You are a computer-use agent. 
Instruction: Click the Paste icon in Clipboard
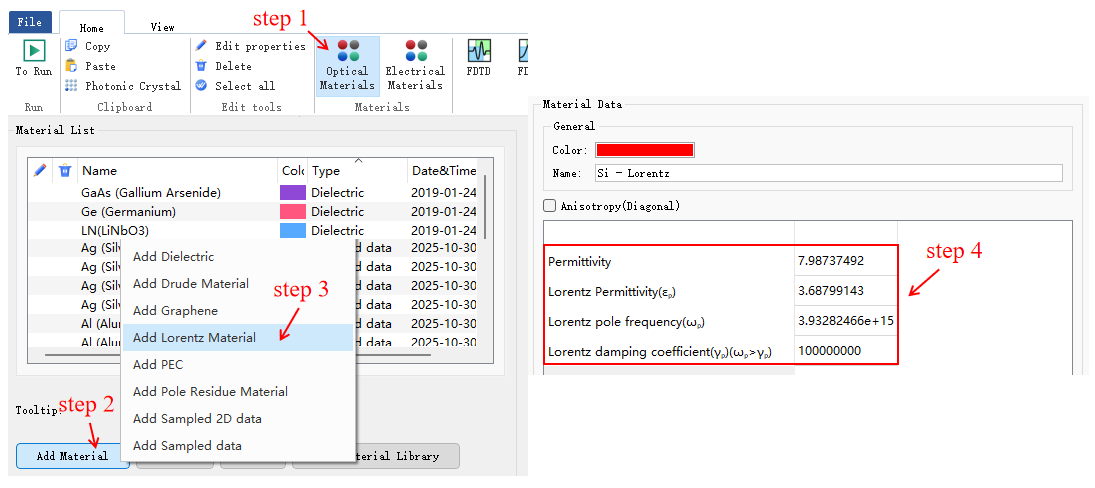[71, 66]
